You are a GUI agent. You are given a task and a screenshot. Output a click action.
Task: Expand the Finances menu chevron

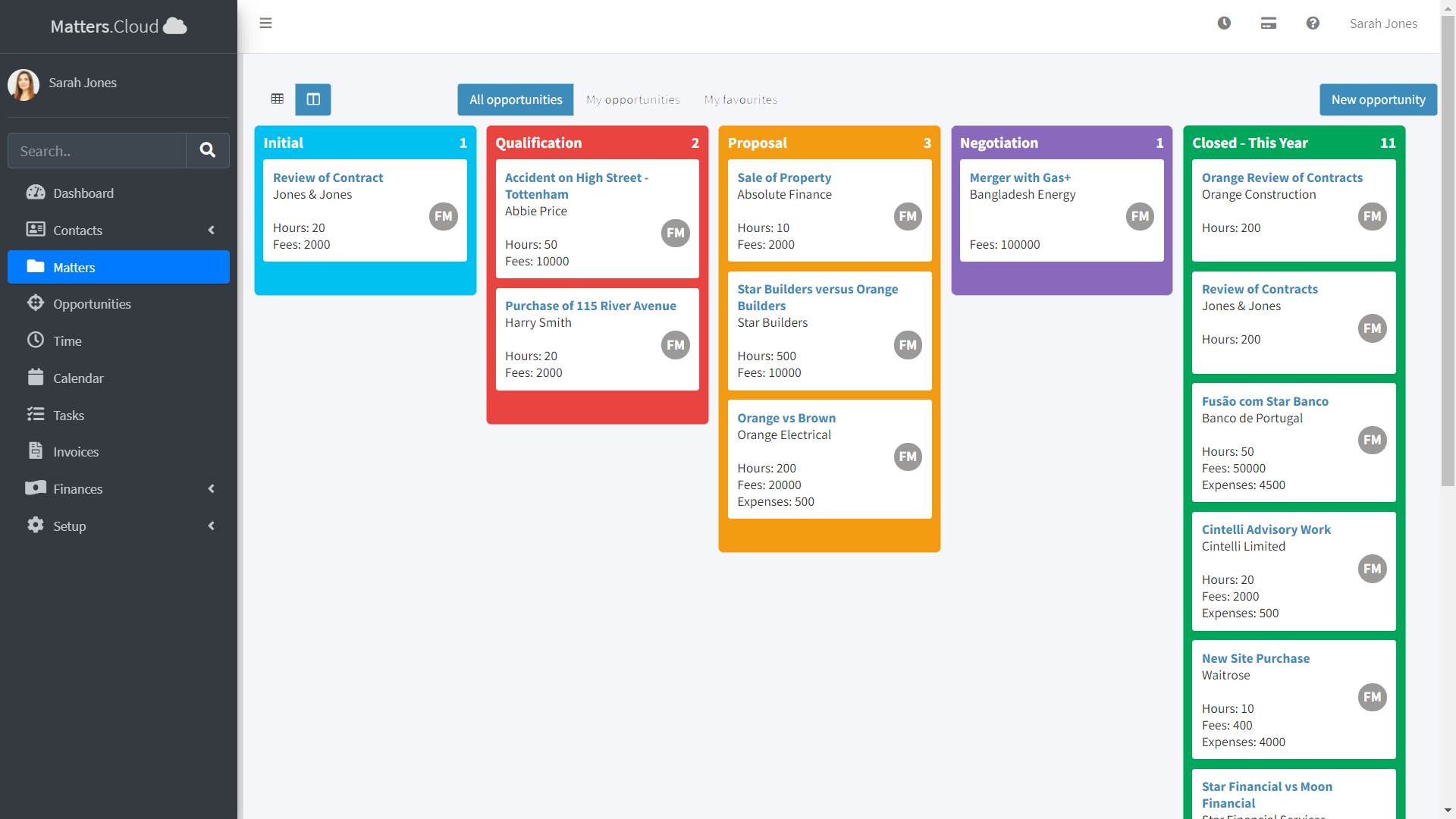coord(211,488)
